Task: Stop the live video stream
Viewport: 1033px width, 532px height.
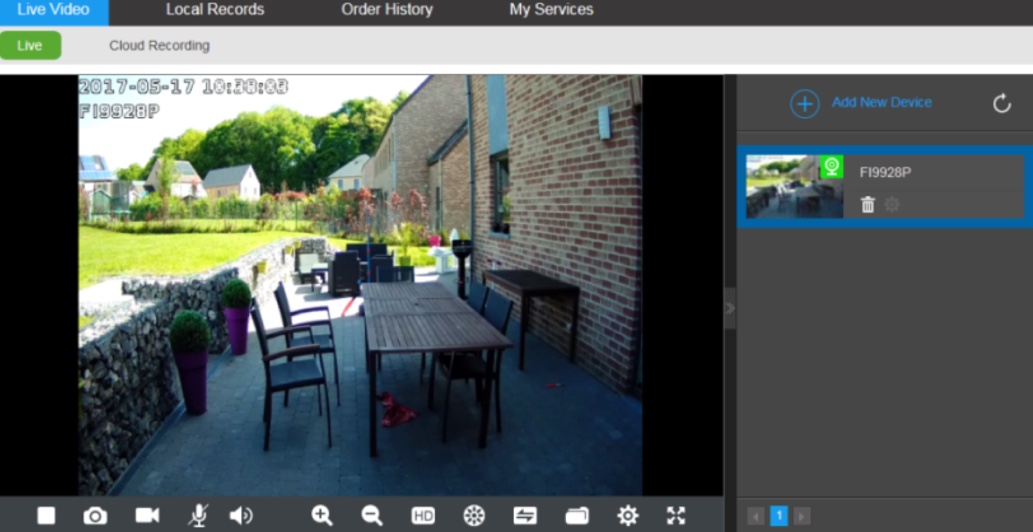Action: [x=46, y=515]
